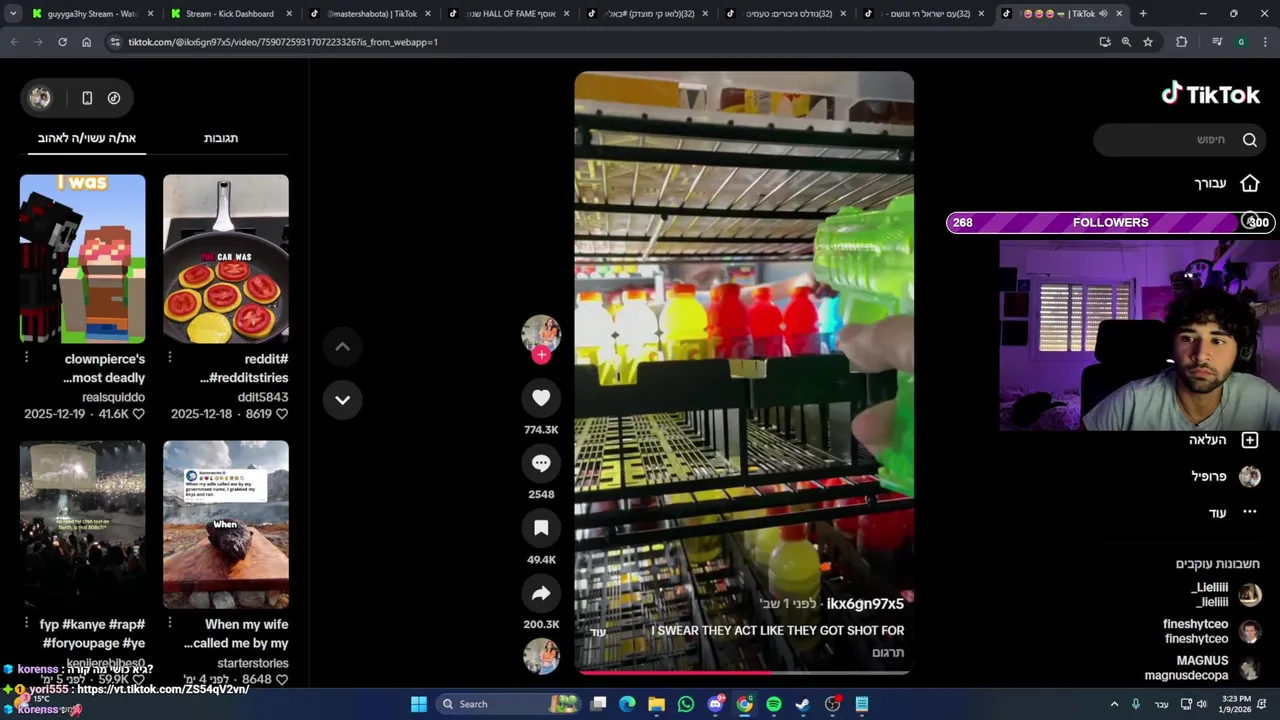The image size is (1280, 720).
Task: Open WhatsApp from the taskbar
Action: click(686, 704)
